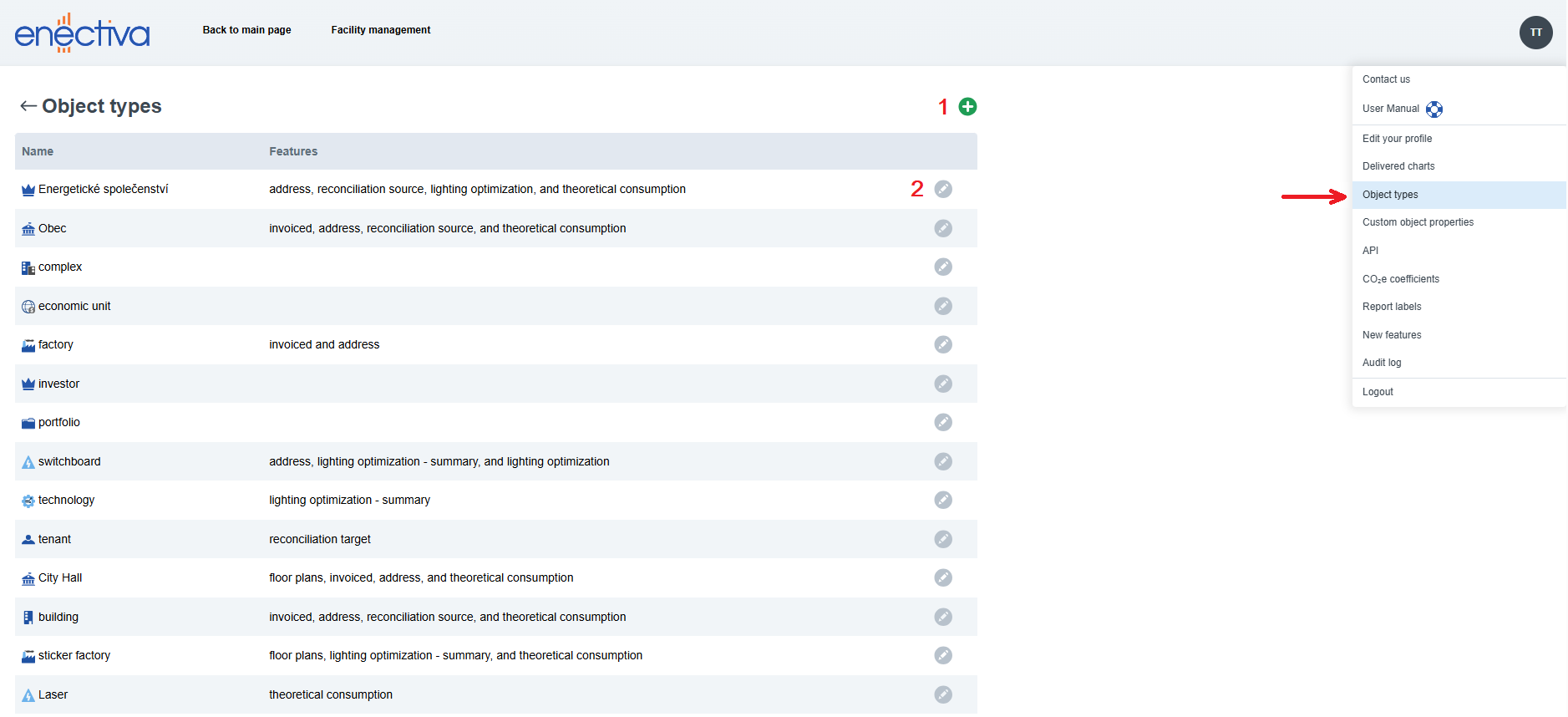This screenshot has height=717, width=1568.
Task: Open Custom object properties menu item
Action: click(x=1417, y=222)
